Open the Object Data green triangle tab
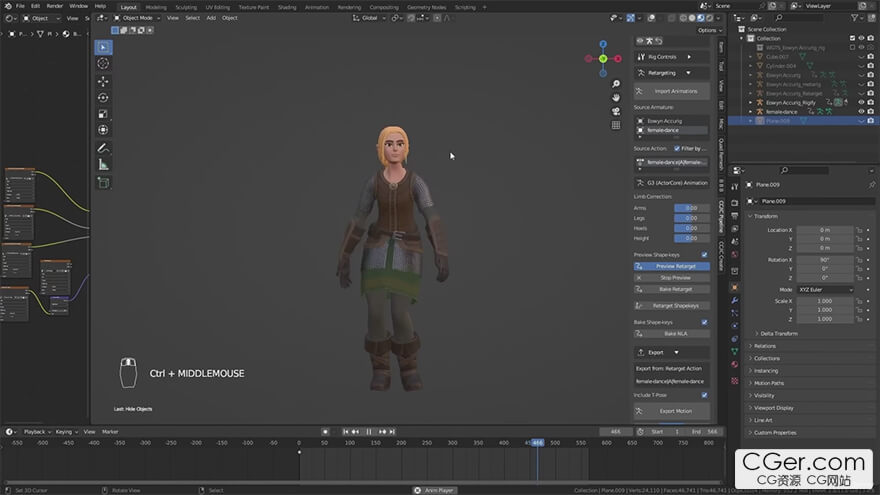The width and height of the screenshot is (880, 495). 735,351
